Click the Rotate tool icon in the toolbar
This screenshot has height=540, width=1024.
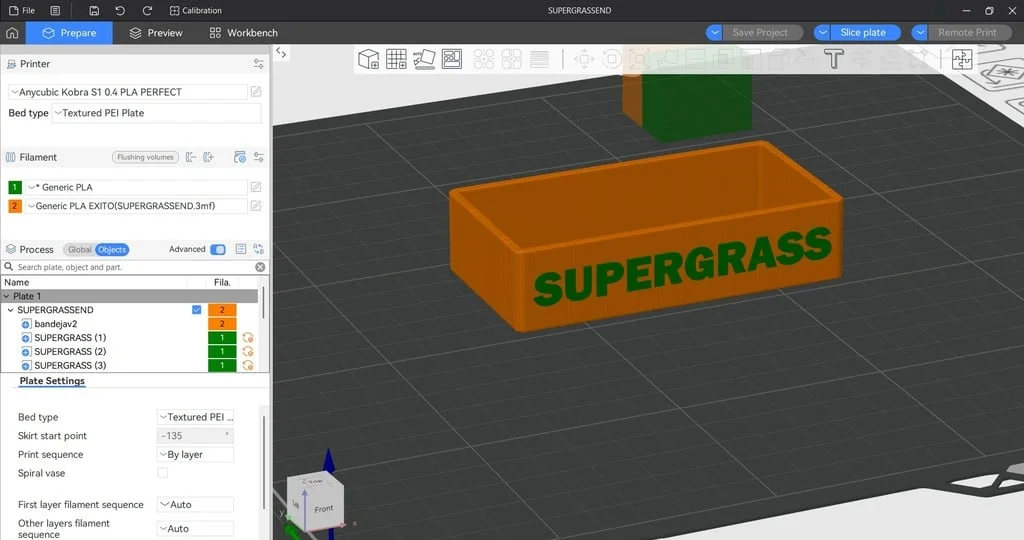(611, 59)
